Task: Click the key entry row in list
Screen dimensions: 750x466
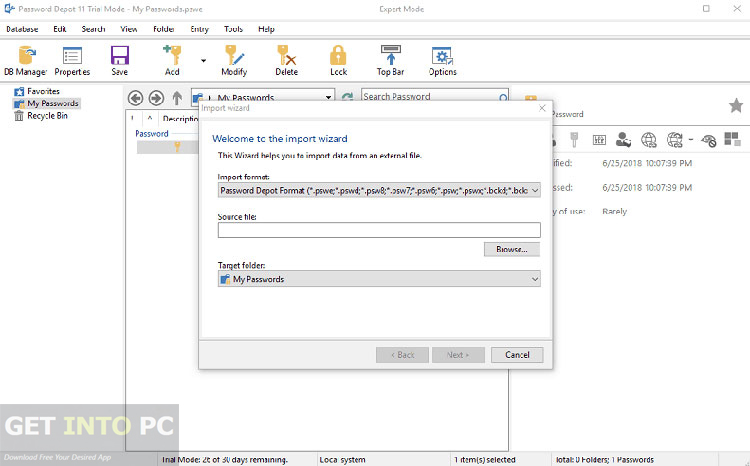Action: pos(168,147)
